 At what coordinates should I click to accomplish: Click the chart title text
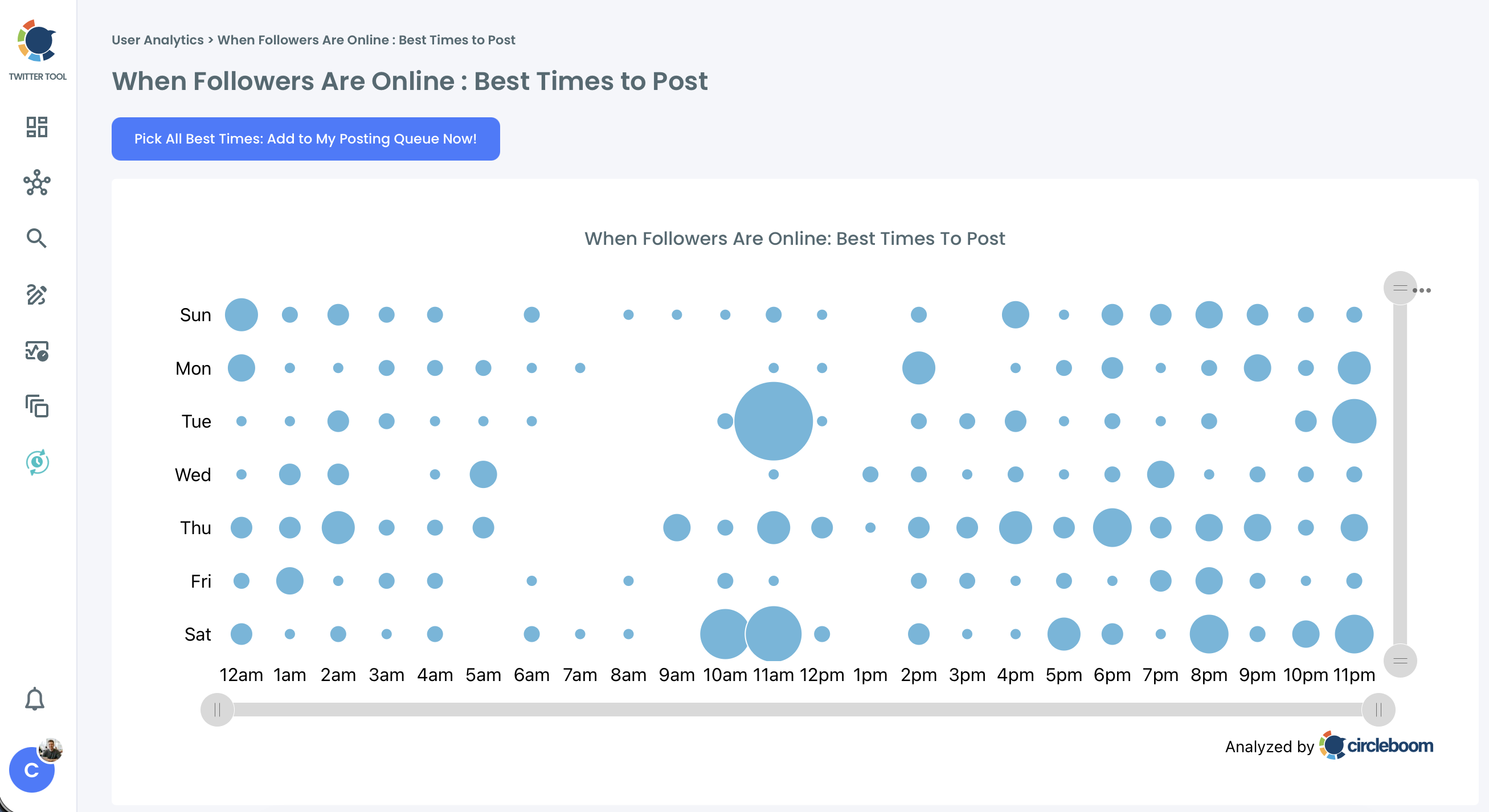pyautogui.click(x=795, y=239)
